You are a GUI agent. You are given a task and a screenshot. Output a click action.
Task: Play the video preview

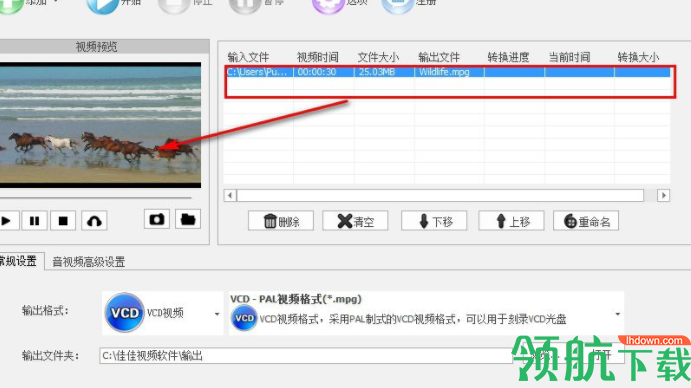pos(7,220)
